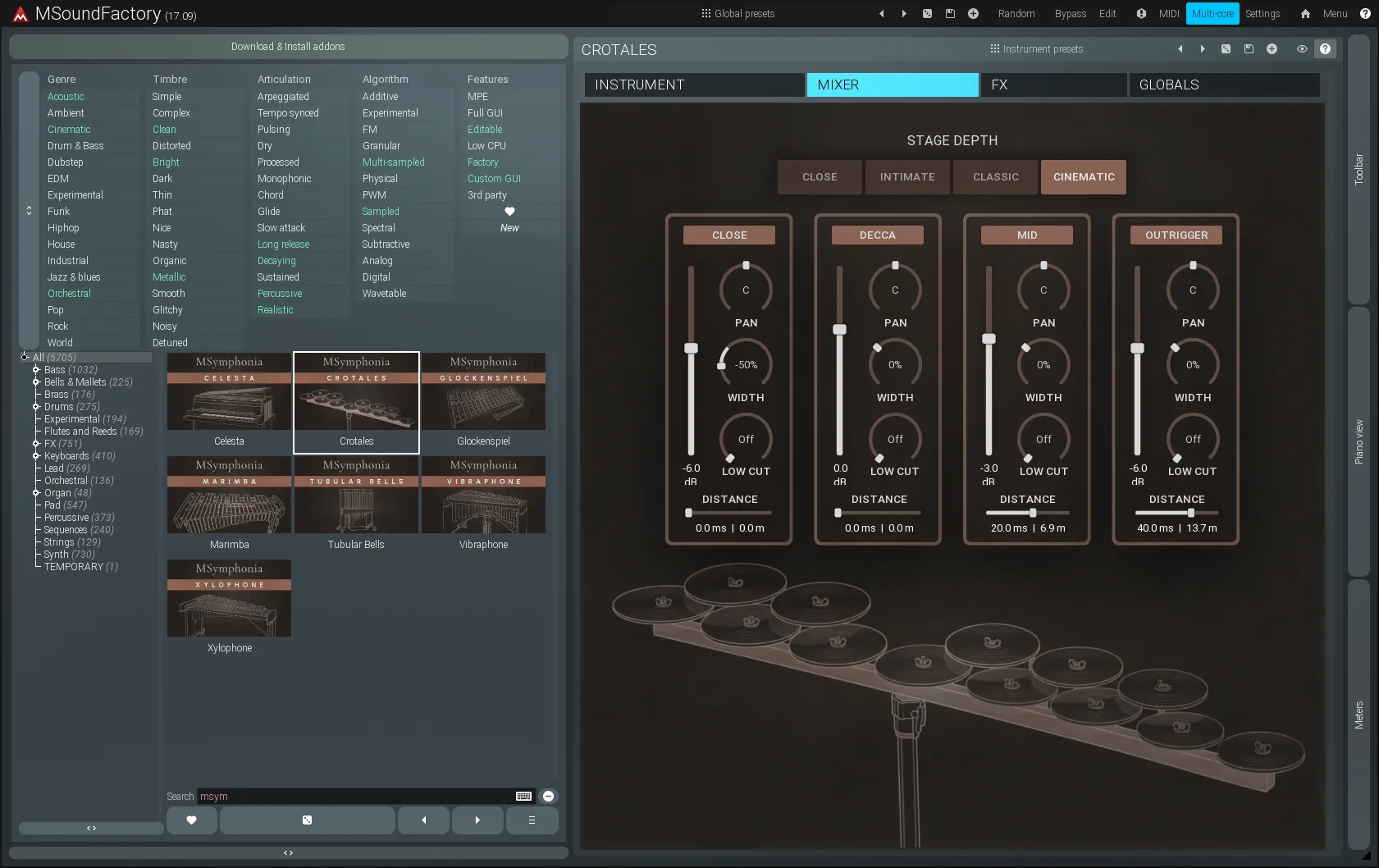Click the previous global preset arrow
The image size is (1379, 868).
click(882, 14)
